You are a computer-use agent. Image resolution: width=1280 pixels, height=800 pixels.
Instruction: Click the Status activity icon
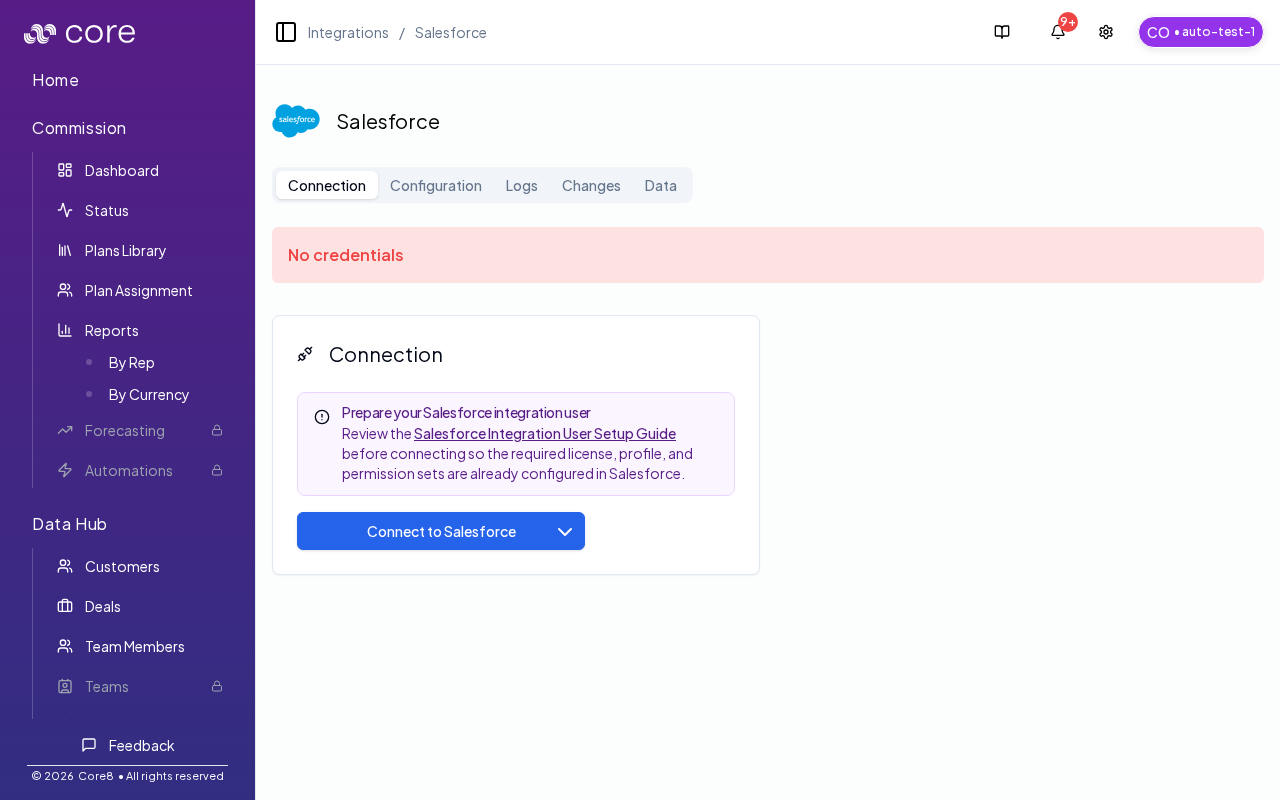64,210
